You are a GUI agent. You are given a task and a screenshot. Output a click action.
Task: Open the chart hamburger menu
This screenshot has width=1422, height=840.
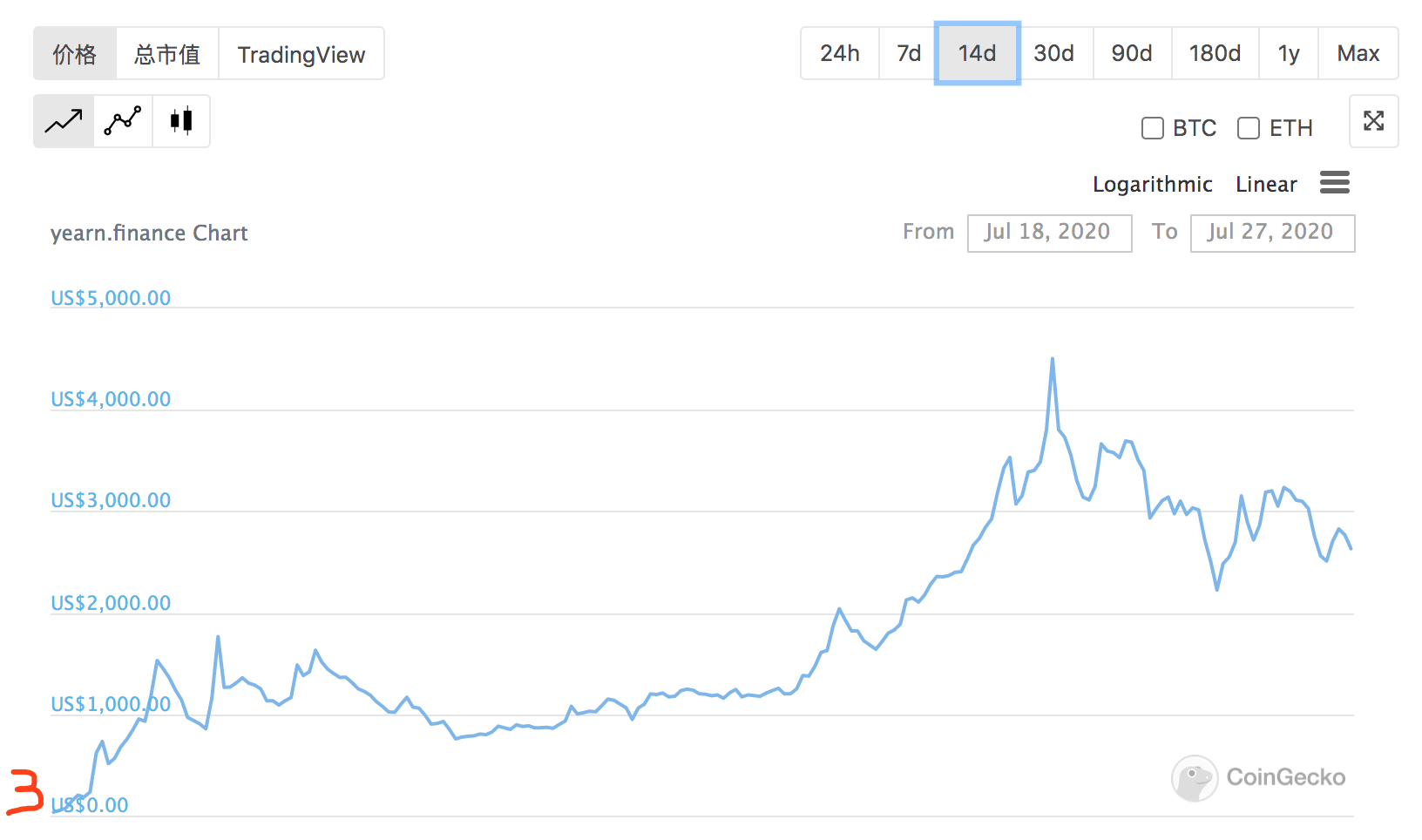(1335, 183)
